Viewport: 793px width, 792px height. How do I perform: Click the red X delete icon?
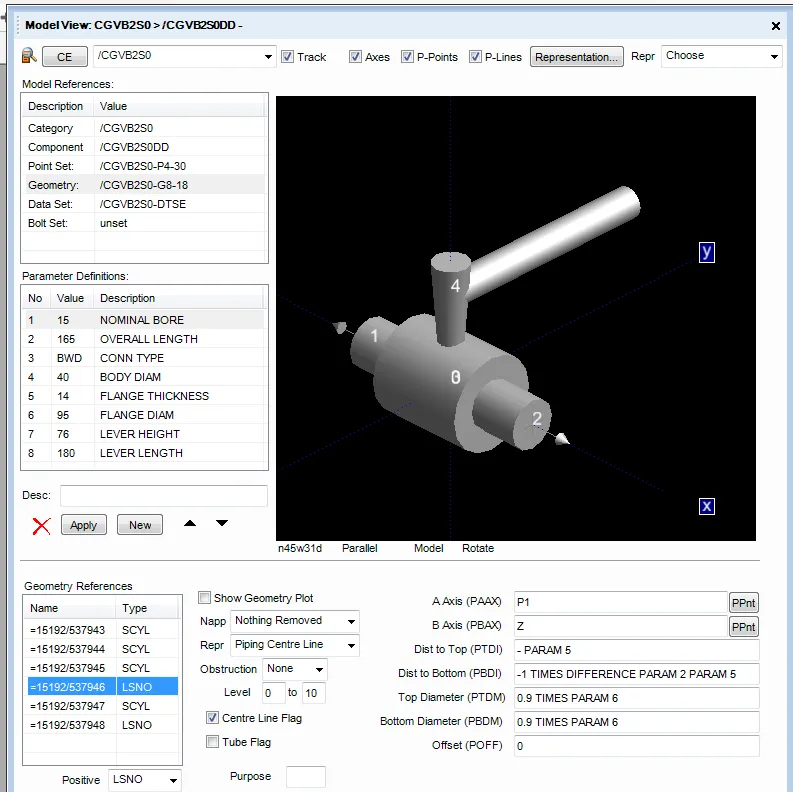click(x=41, y=526)
